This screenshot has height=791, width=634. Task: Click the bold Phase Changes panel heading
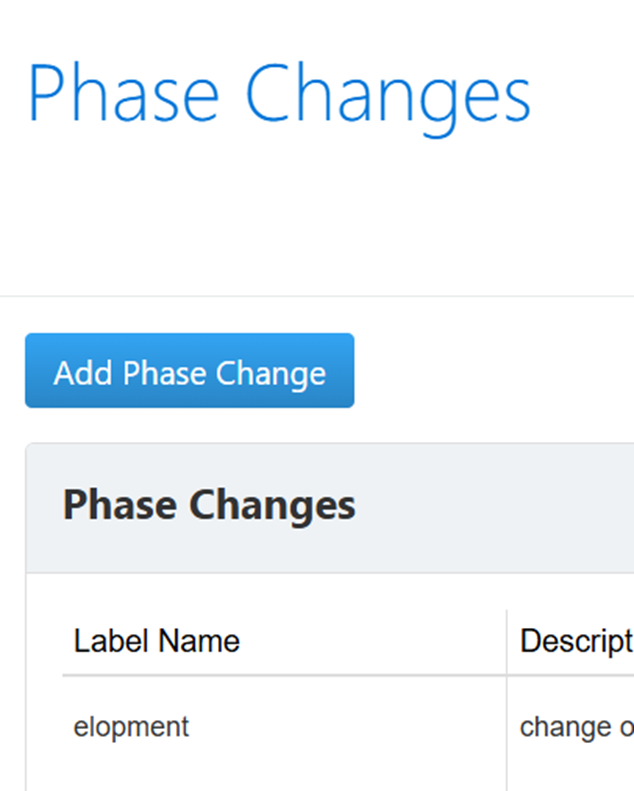(x=209, y=505)
